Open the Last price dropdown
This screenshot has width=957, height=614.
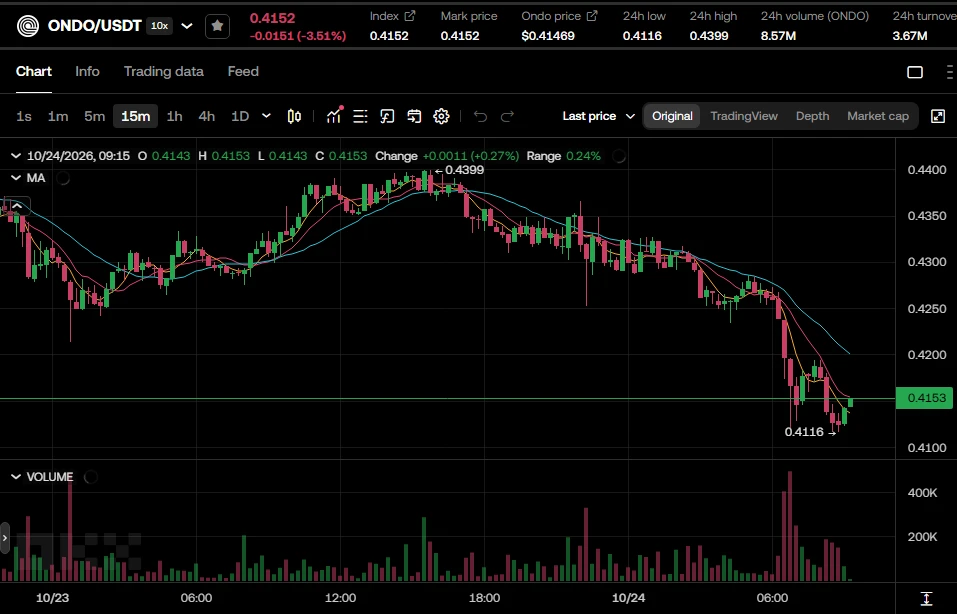click(599, 116)
